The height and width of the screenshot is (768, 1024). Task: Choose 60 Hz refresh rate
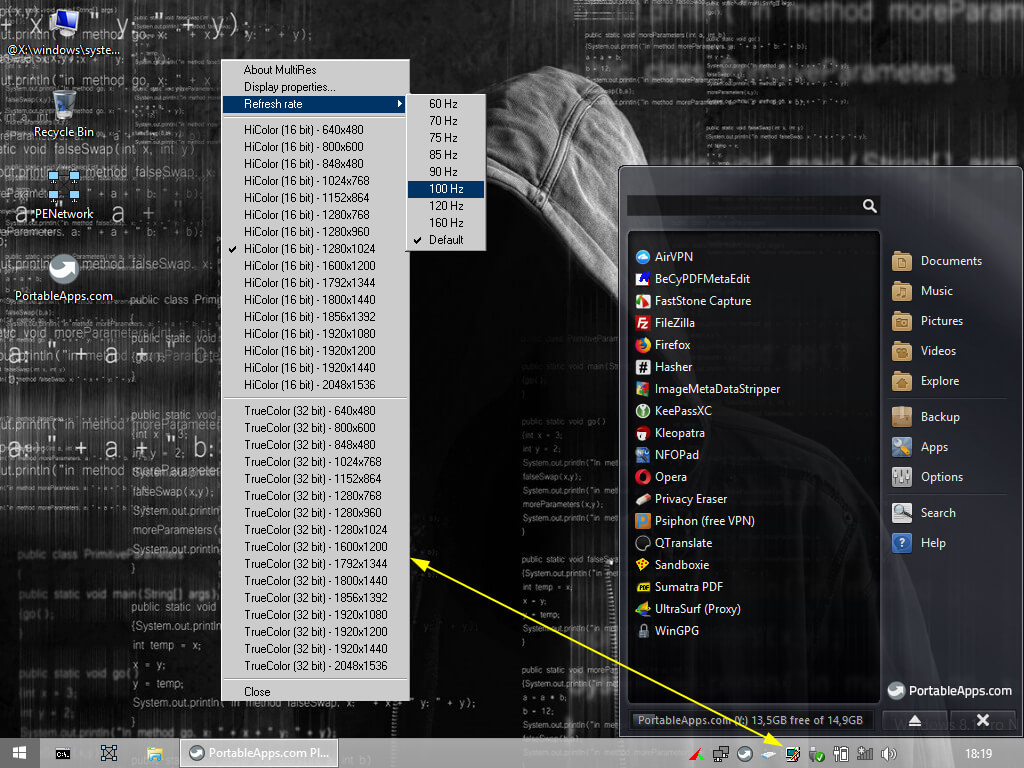click(x=446, y=104)
